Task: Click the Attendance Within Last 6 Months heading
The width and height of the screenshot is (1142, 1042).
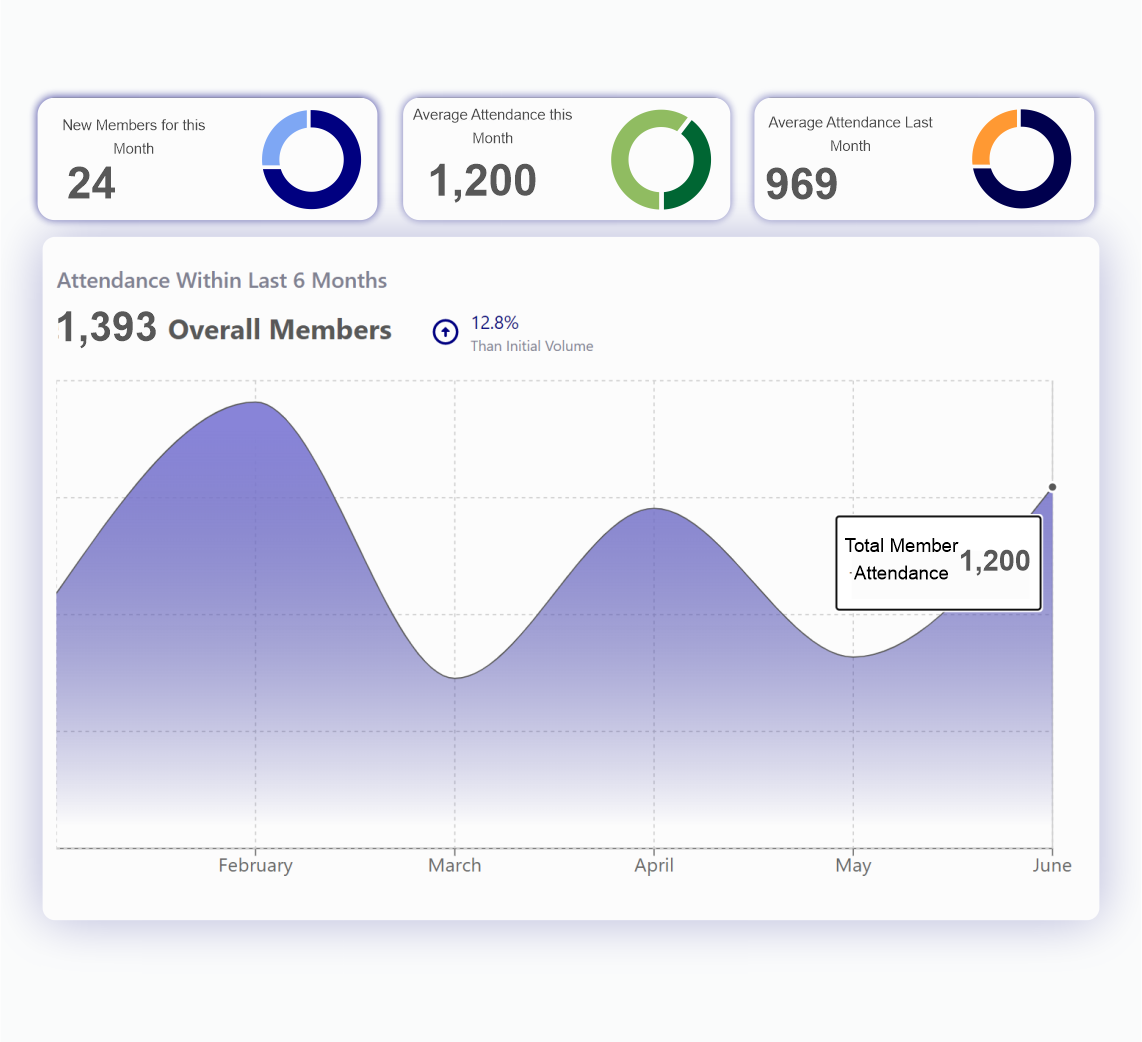Action: [x=222, y=280]
